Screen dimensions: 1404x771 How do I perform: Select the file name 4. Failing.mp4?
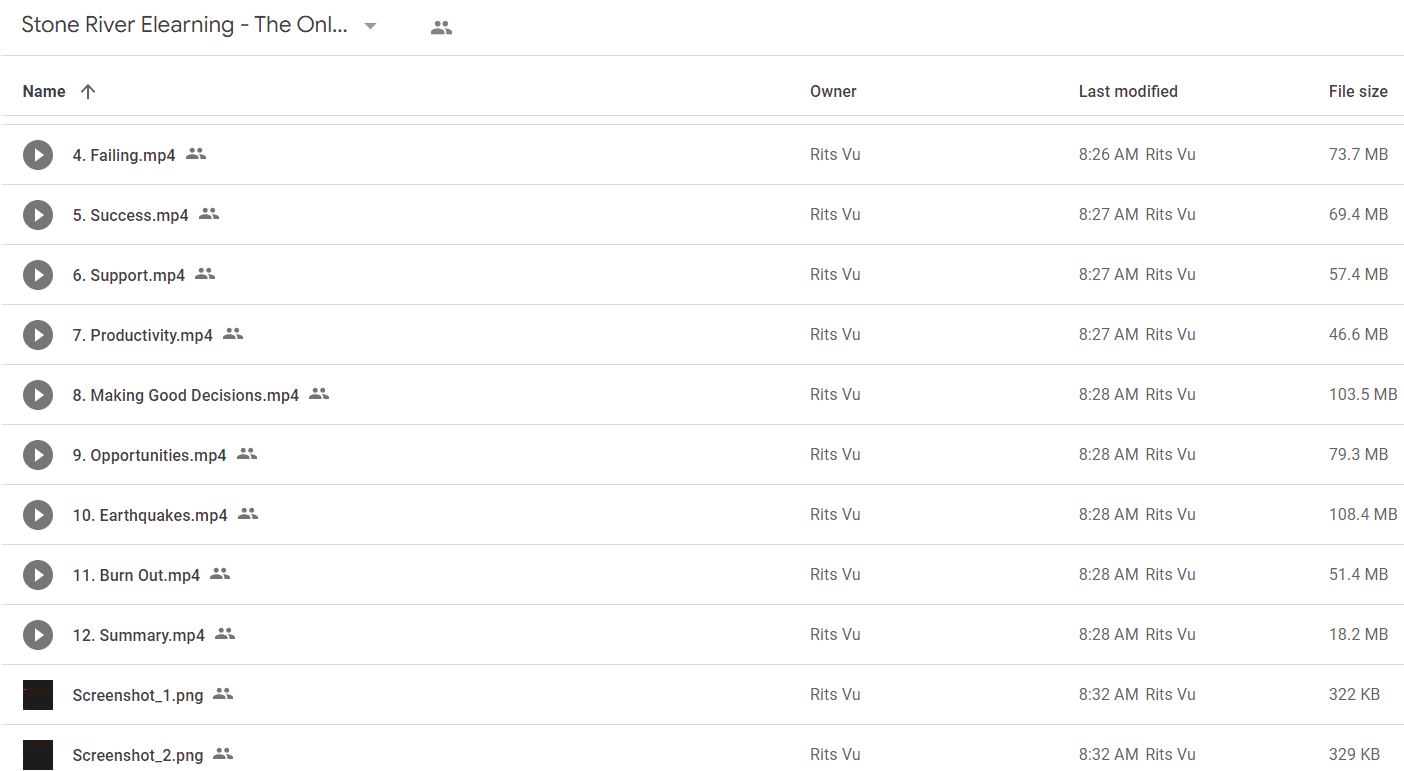click(x=124, y=155)
